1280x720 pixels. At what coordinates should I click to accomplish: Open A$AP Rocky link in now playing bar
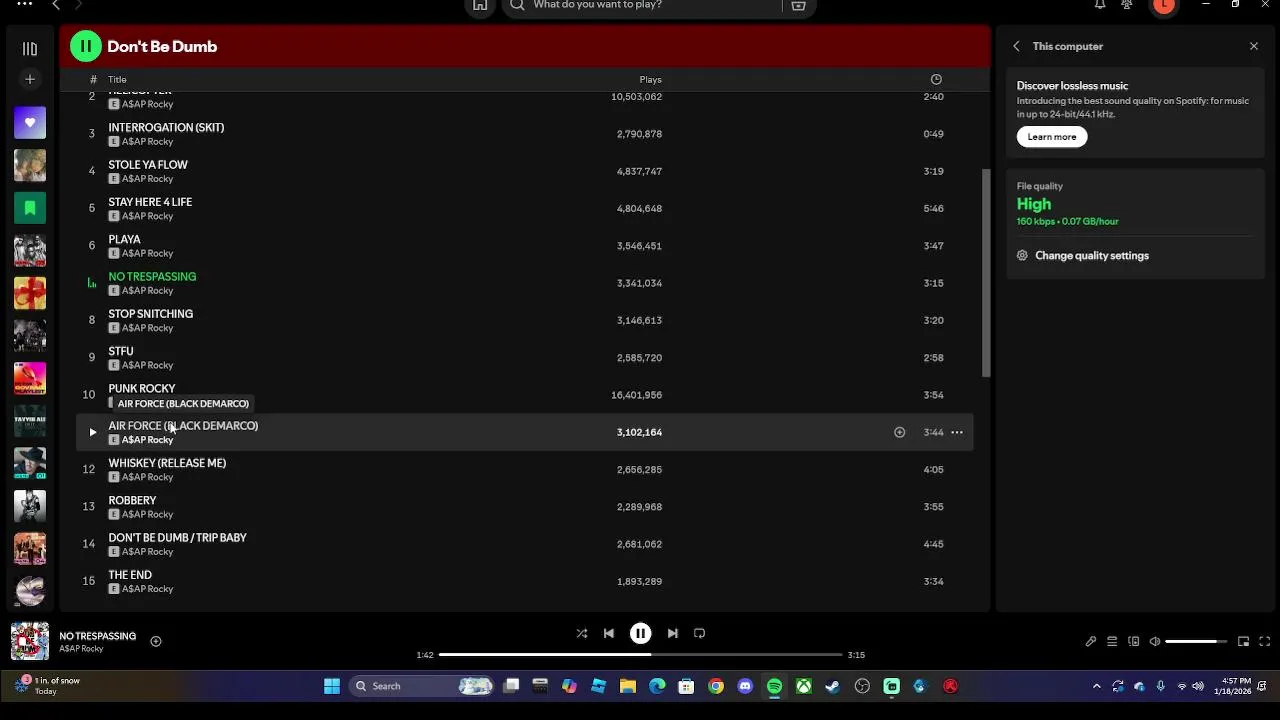[81, 649]
